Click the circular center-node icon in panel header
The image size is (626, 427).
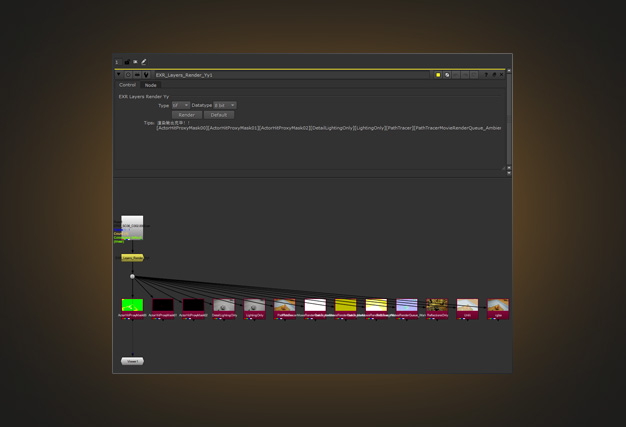click(x=128, y=75)
